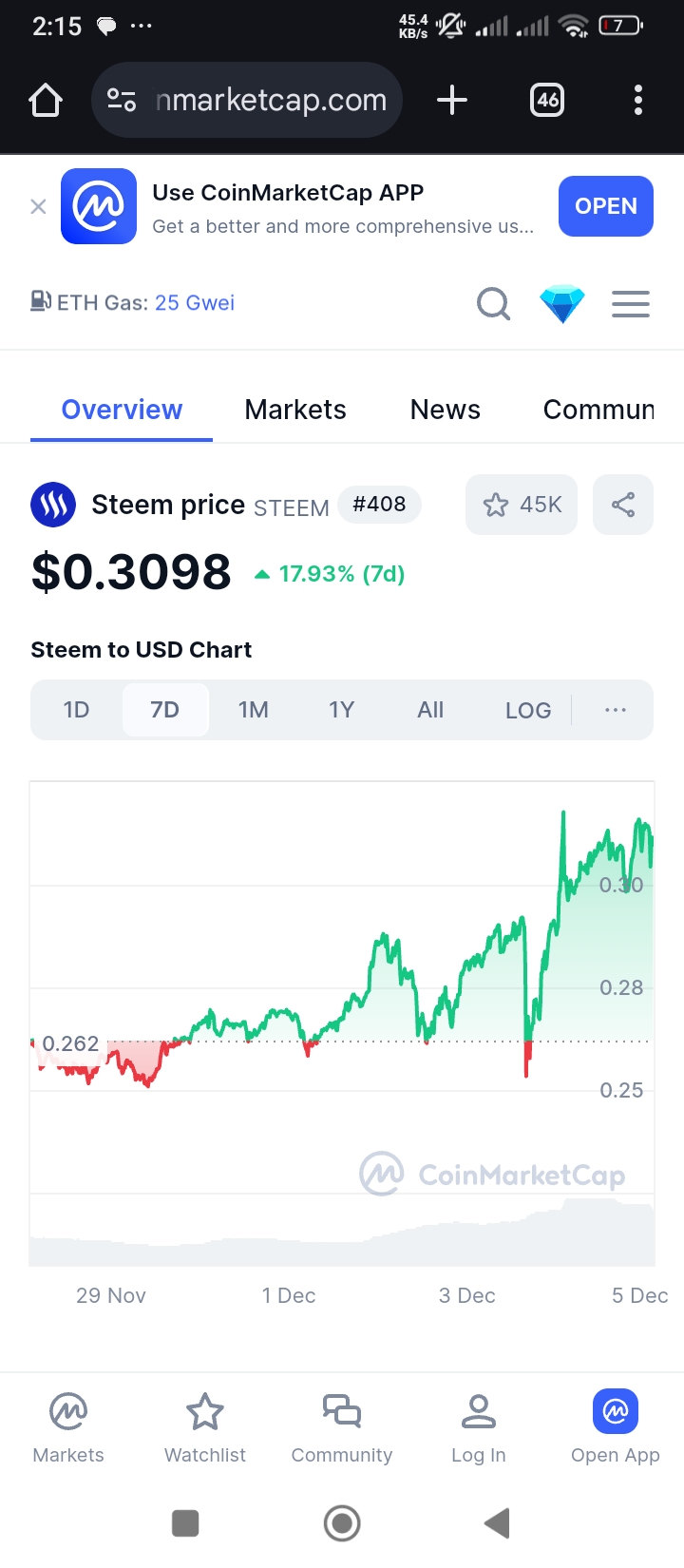Open the browser three-dot menu
684x1568 pixels.
pyautogui.click(x=638, y=100)
